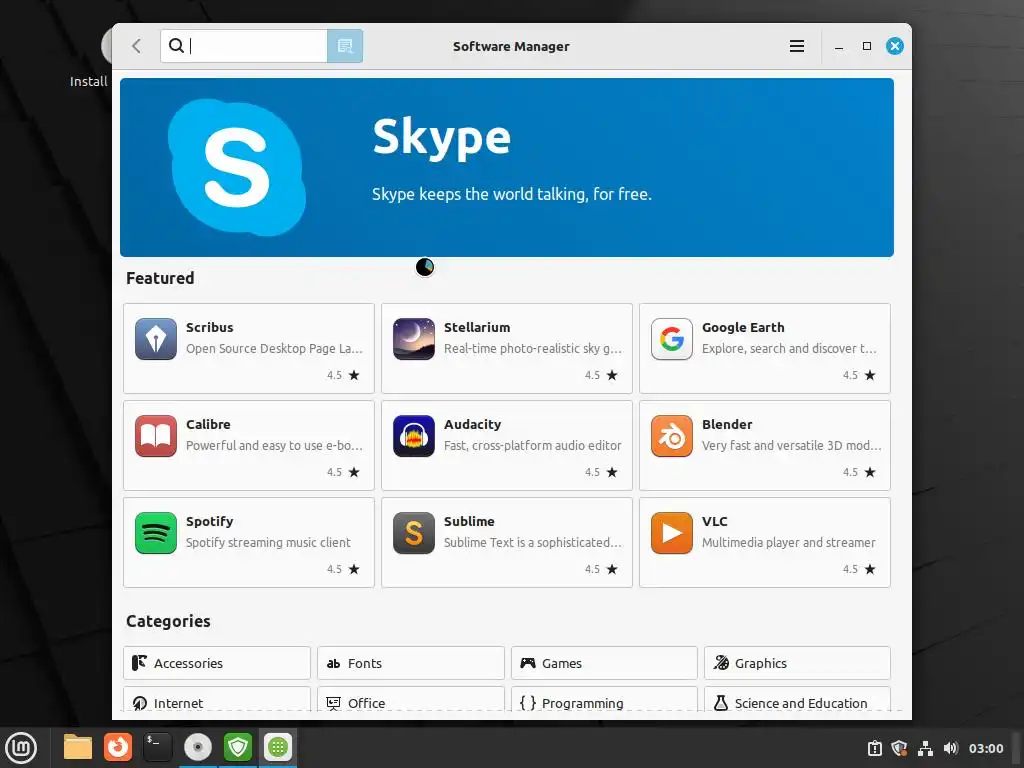Screen dimensions: 1024x768
Task: Open the VLC app icon
Action: (671, 533)
